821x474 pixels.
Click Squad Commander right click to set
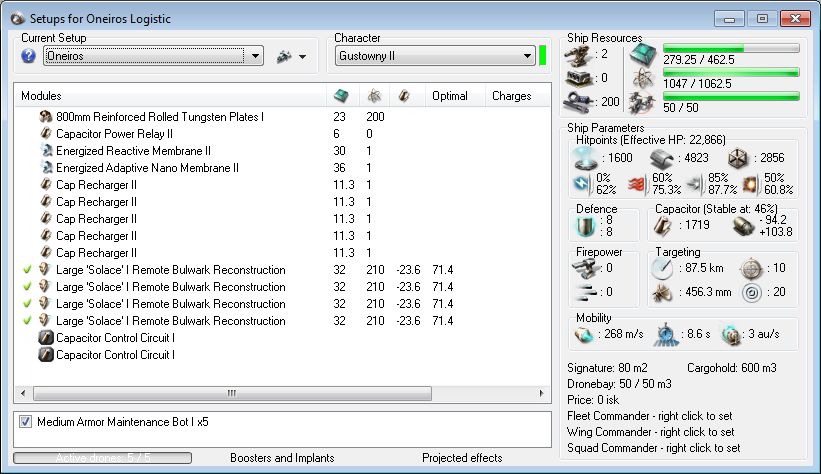653,448
